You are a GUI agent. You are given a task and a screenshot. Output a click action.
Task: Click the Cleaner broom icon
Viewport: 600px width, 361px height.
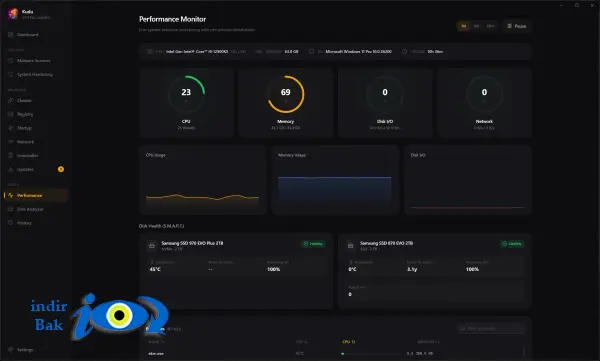coord(11,100)
